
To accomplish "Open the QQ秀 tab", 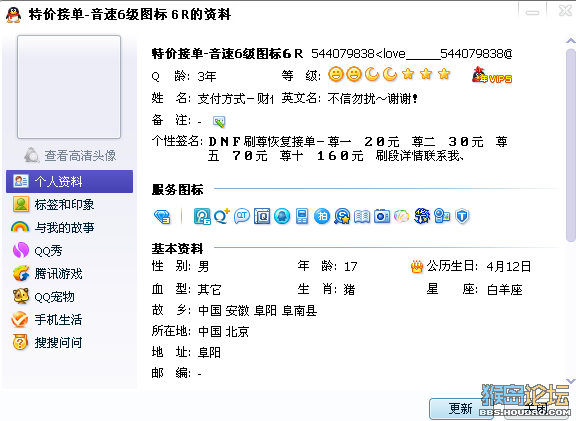I will click(x=69, y=251).
